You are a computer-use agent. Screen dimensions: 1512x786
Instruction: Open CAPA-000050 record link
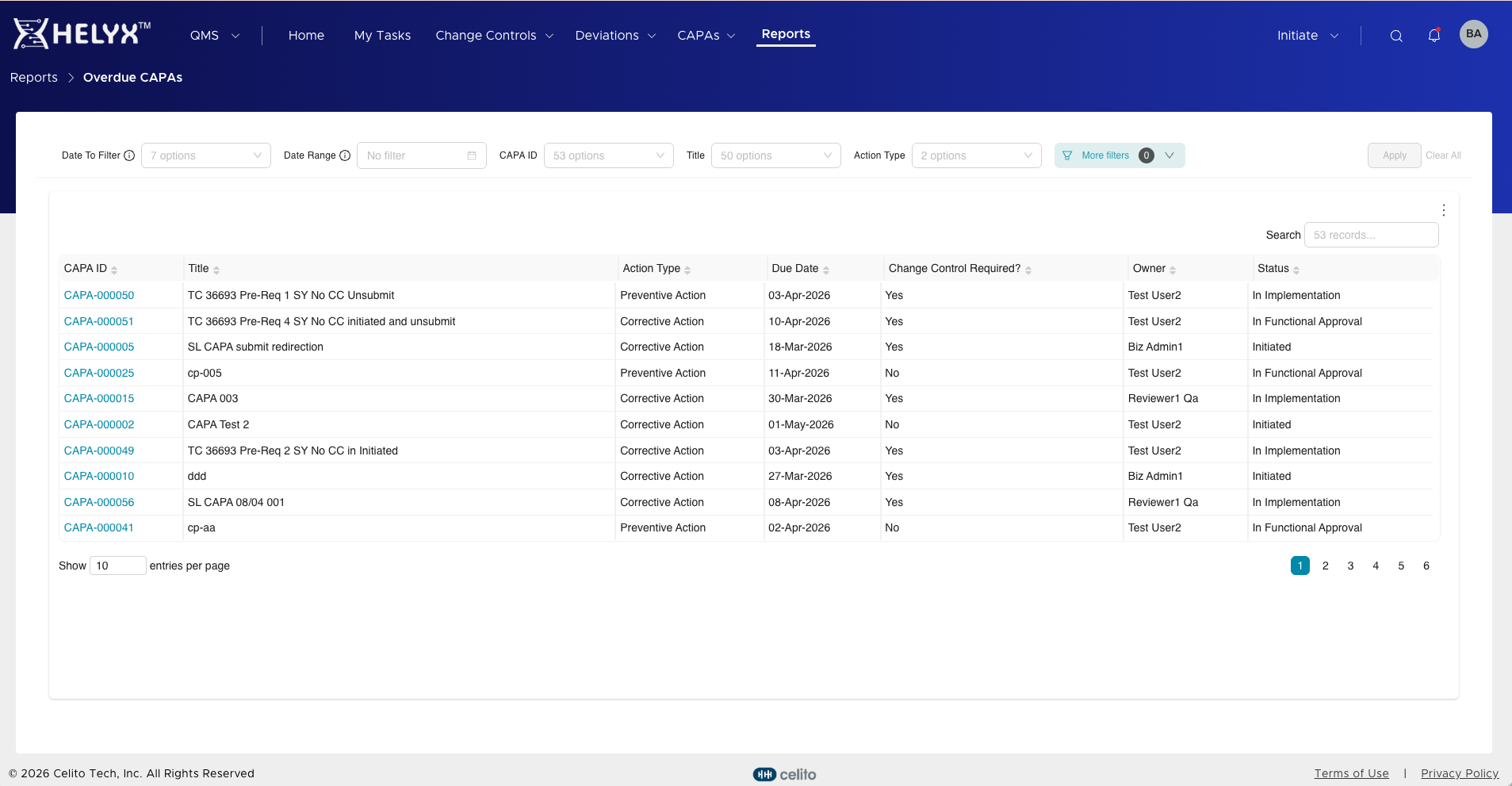point(99,295)
